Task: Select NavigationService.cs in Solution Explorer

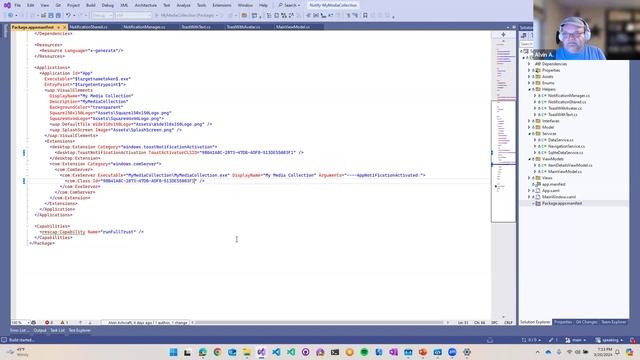Action: tap(566, 146)
